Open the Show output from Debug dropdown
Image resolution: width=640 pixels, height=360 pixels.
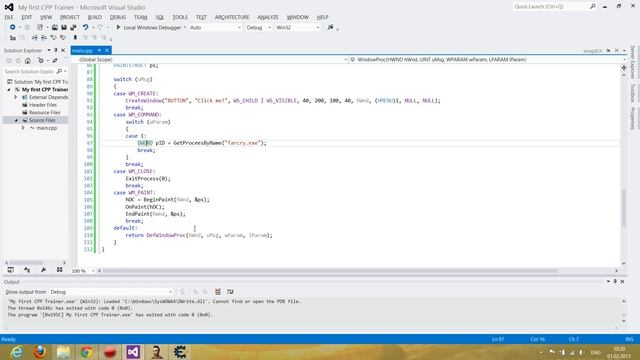coord(111,292)
